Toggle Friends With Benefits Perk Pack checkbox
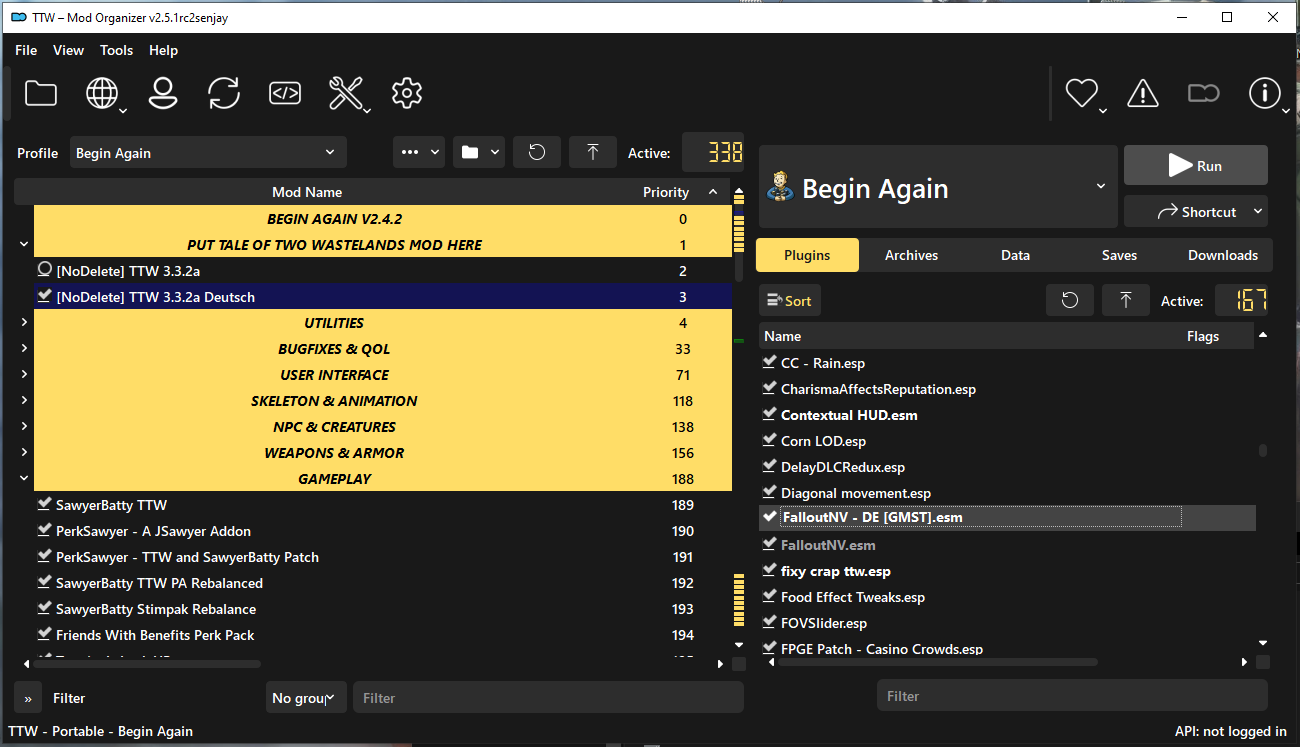The width and height of the screenshot is (1300, 747). [44, 634]
